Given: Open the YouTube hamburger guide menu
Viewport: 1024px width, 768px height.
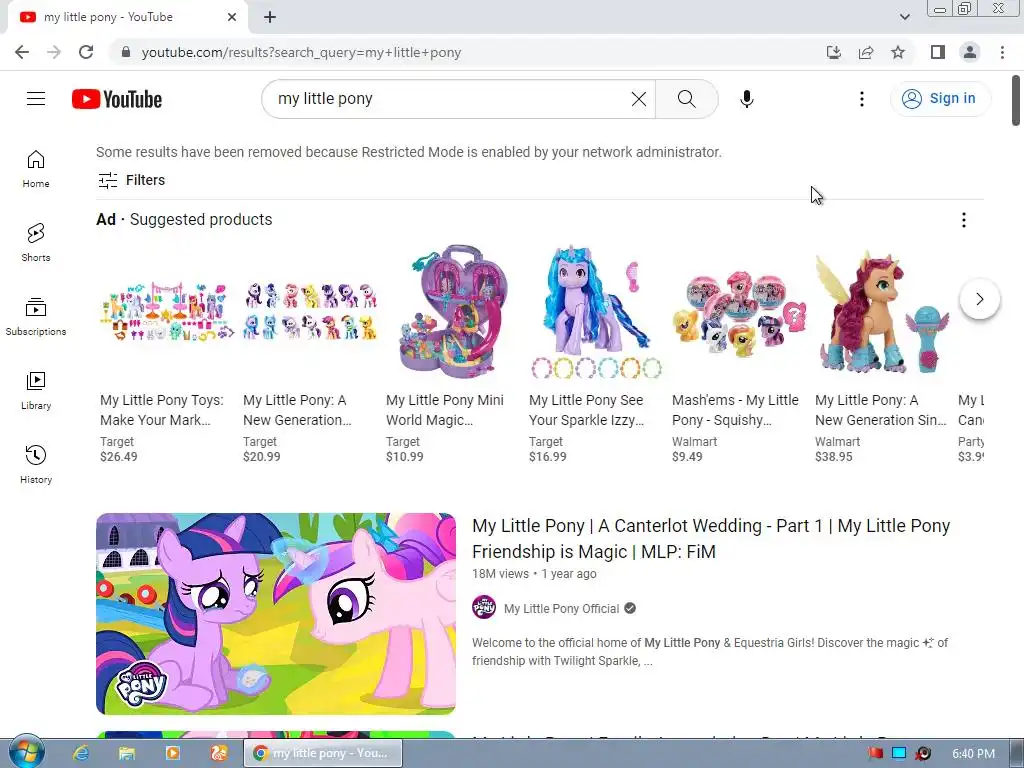Looking at the screenshot, I should (36, 99).
